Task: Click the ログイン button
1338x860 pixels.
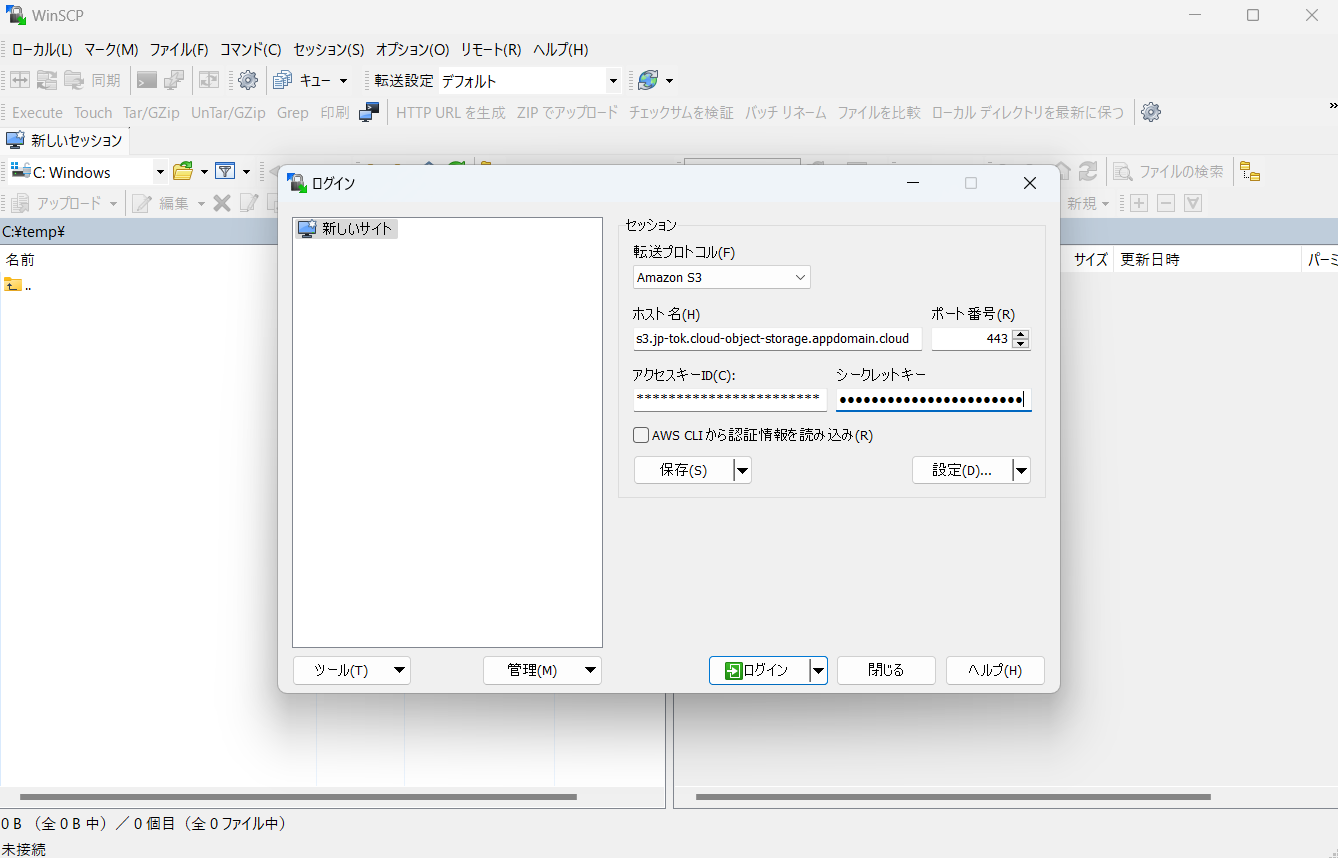Action: [x=759, y=670]
